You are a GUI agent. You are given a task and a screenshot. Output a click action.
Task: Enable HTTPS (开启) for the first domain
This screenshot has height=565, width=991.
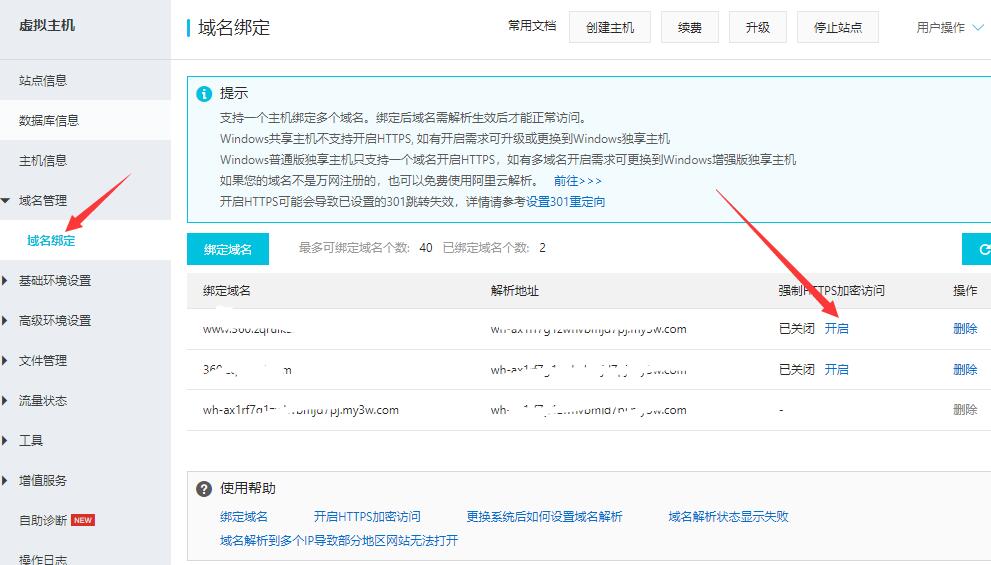pos(836,328)
